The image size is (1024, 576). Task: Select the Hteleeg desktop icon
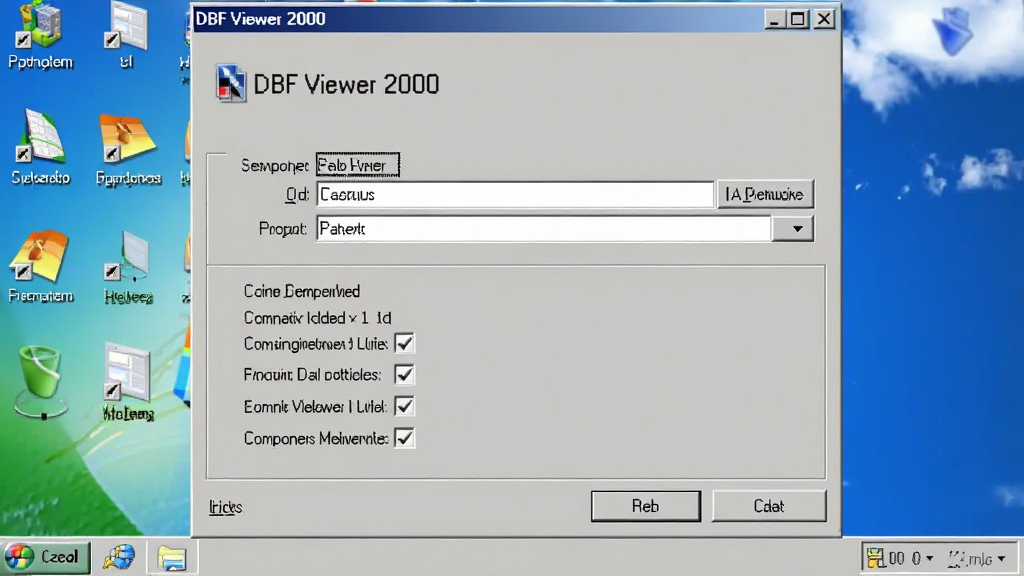coord(128,268)
